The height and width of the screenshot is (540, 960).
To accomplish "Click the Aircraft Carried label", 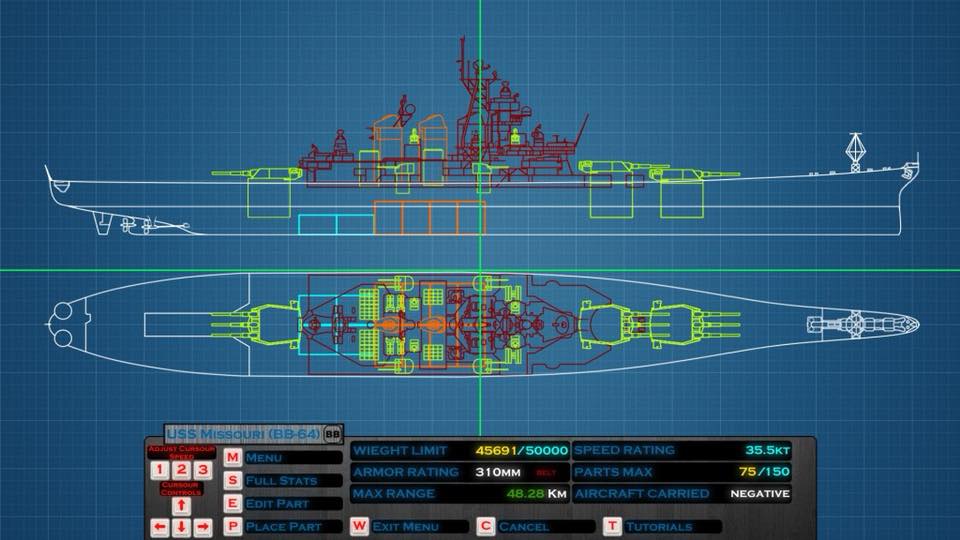I will coord(642,493).
